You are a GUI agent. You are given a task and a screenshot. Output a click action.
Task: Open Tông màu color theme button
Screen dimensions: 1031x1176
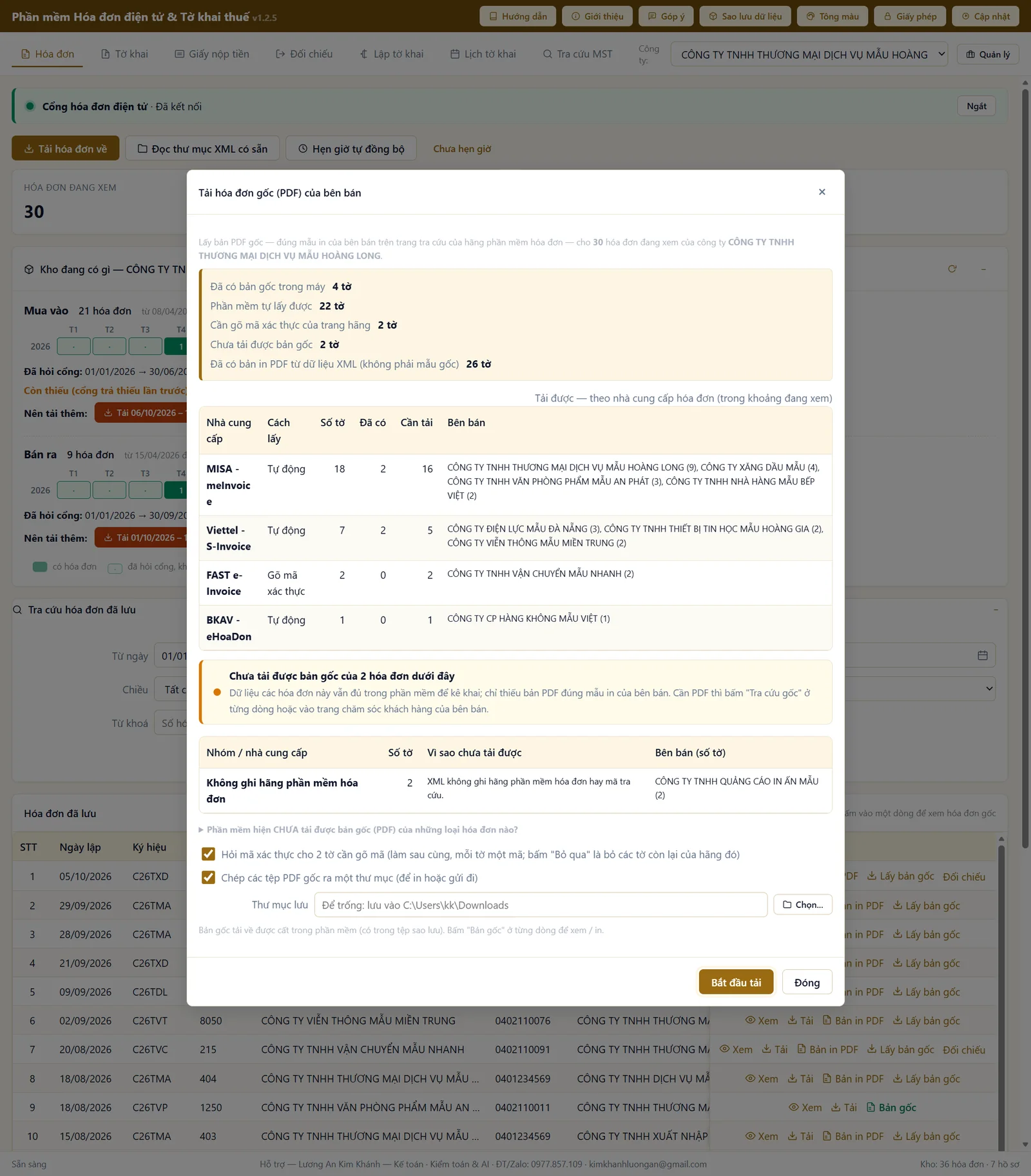(833, 16)
